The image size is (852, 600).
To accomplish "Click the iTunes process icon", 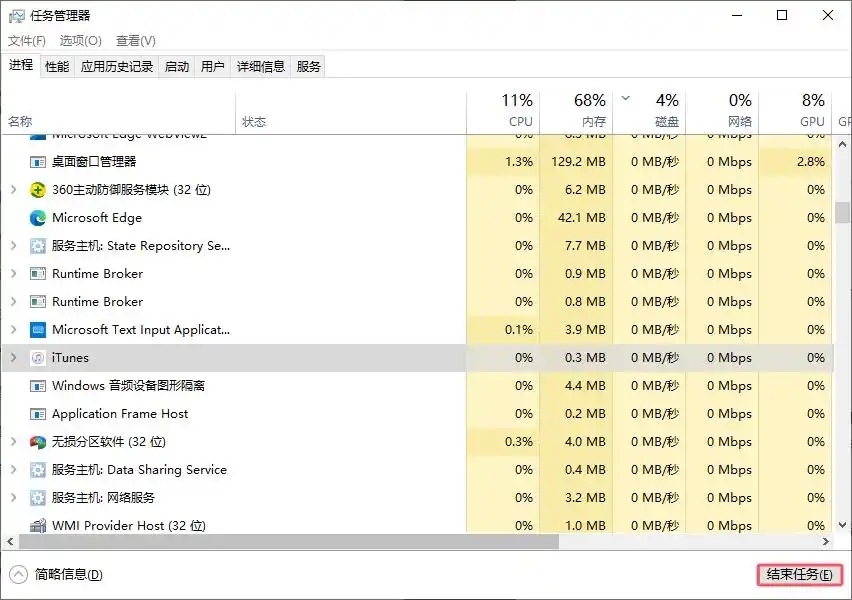I will click(x=37, y=358).
